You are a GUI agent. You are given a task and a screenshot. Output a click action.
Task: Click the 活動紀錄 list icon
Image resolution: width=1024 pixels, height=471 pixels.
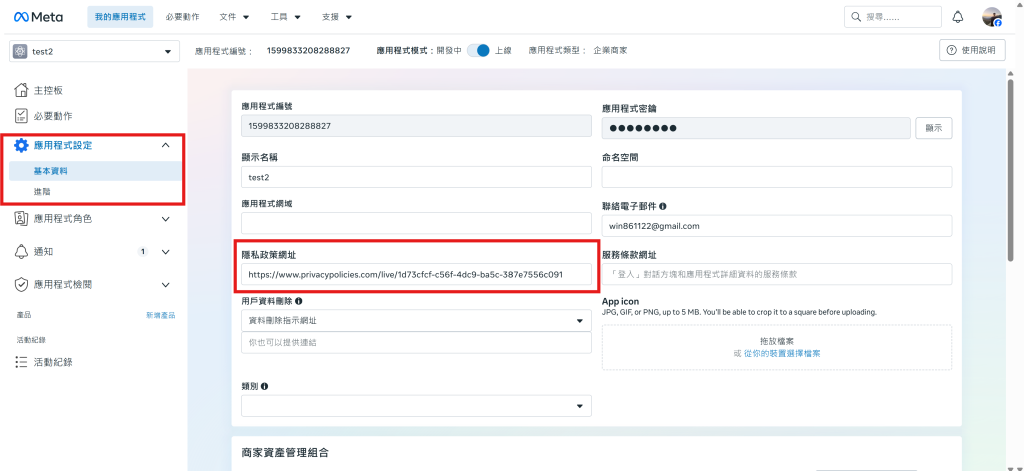(21, 362)
